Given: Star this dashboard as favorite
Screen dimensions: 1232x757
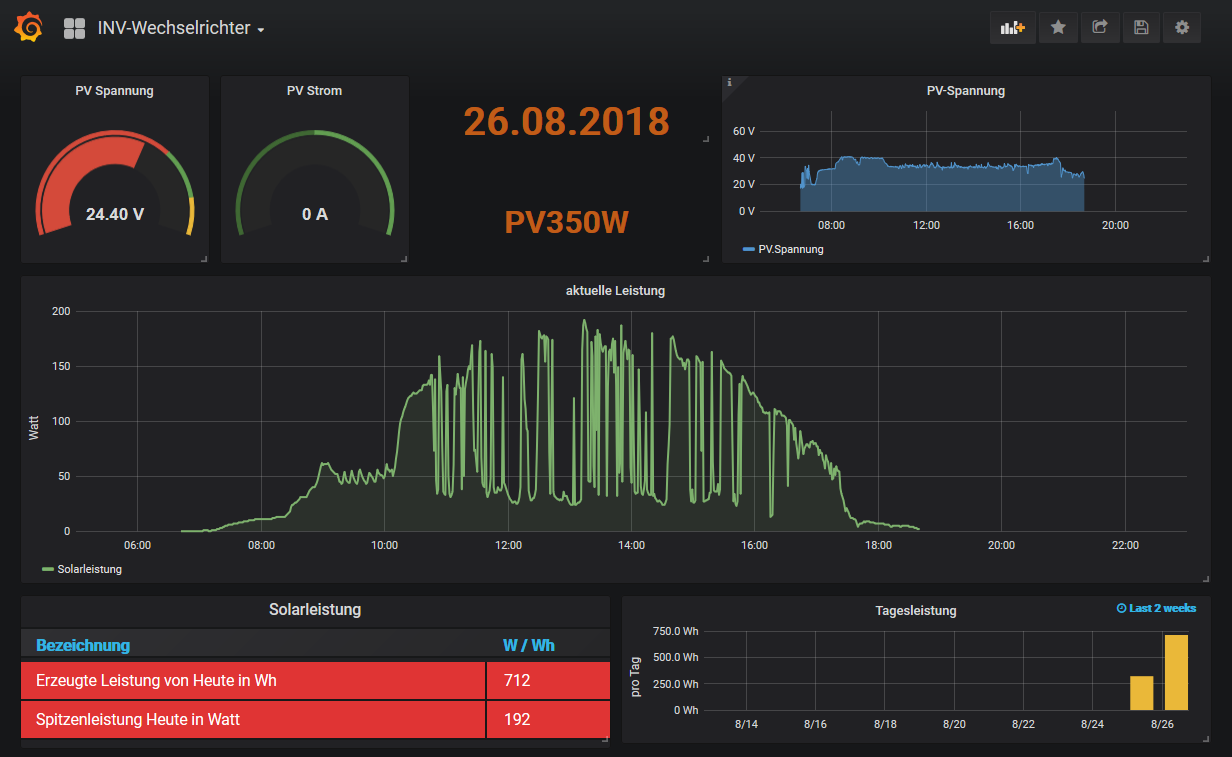Looking at the screenshot, I should tap(1058, 28).
